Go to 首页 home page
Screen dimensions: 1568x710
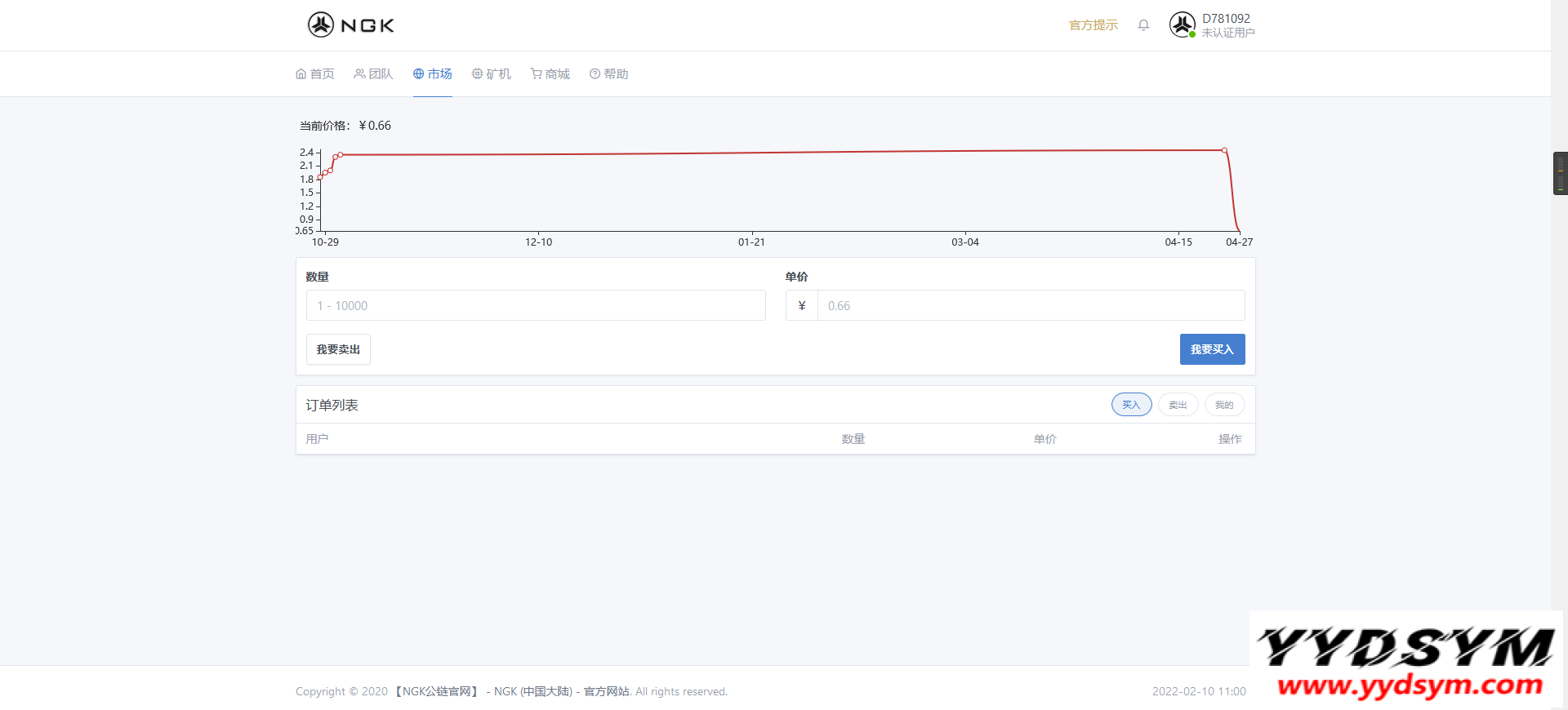coord(315,74)
